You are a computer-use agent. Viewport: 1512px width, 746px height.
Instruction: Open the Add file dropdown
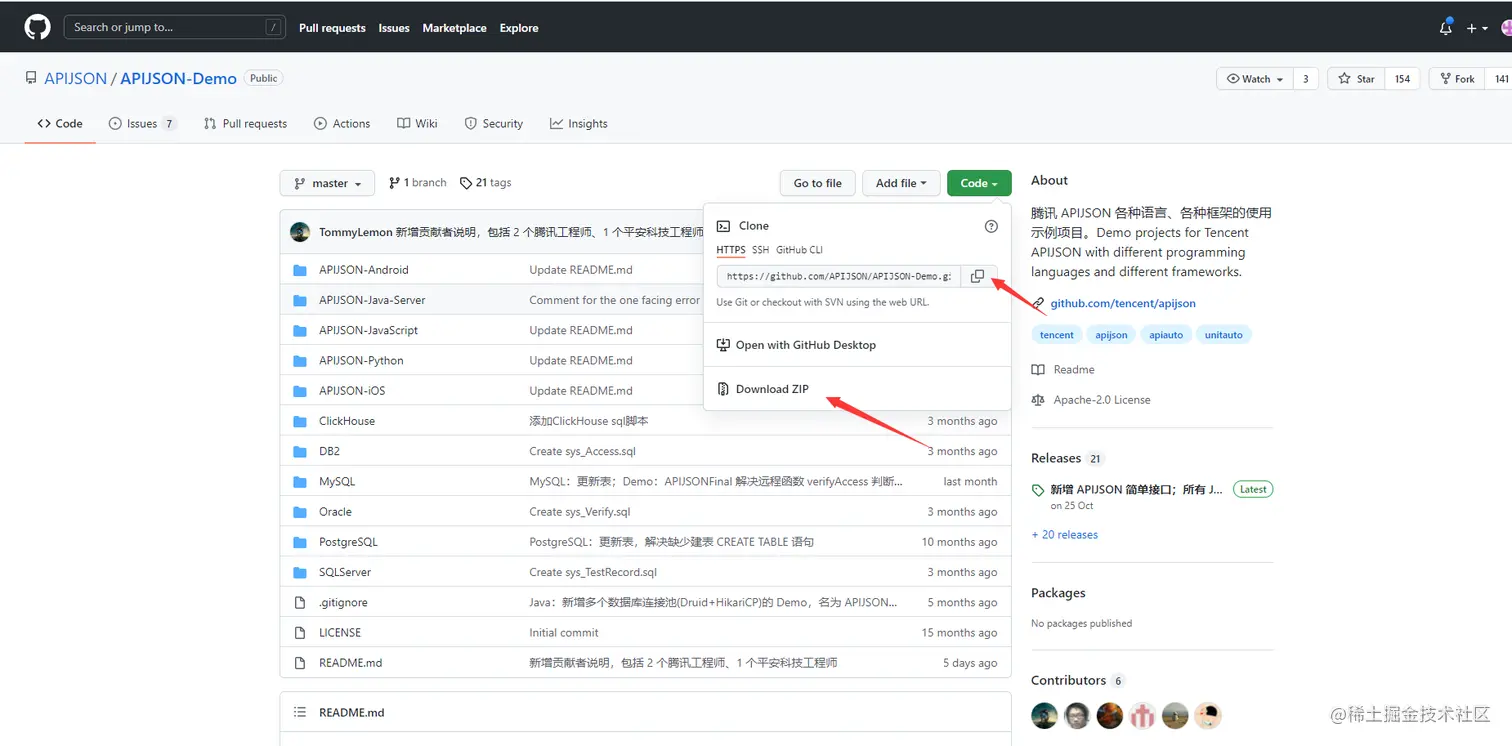(x=901, y=183)
